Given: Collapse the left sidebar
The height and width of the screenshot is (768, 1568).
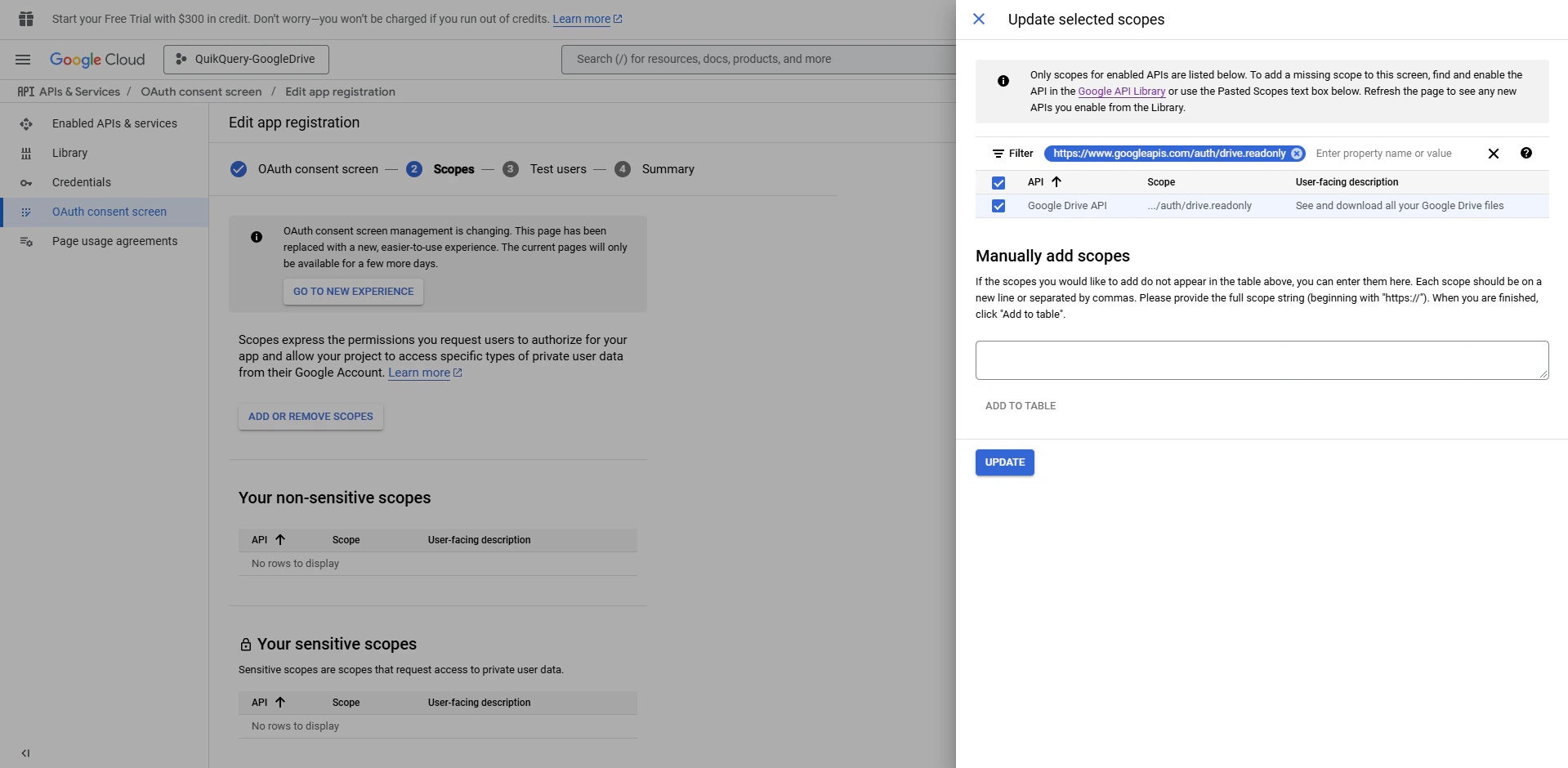Looking at the screenshot, I should (25, 752).
